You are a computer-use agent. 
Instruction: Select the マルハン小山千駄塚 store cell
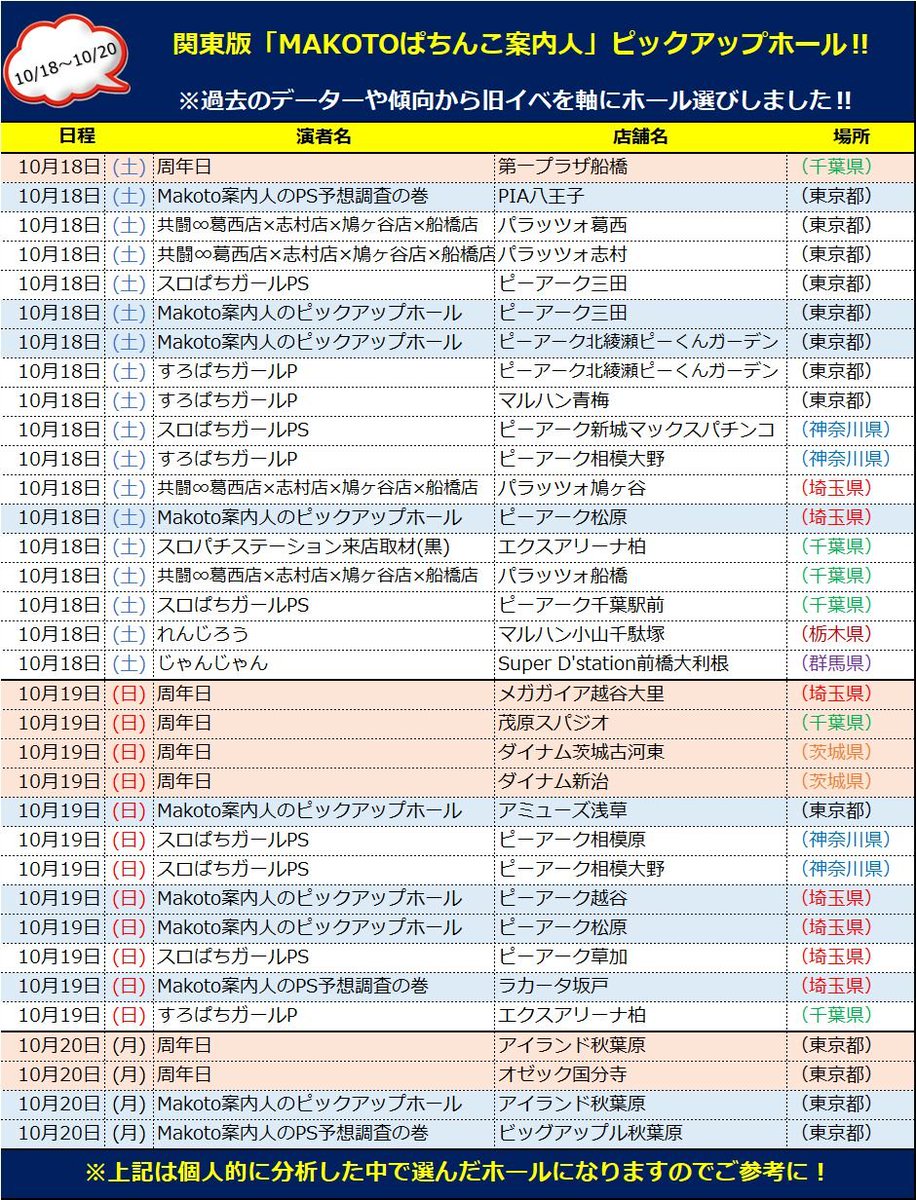tap(640, 634)
